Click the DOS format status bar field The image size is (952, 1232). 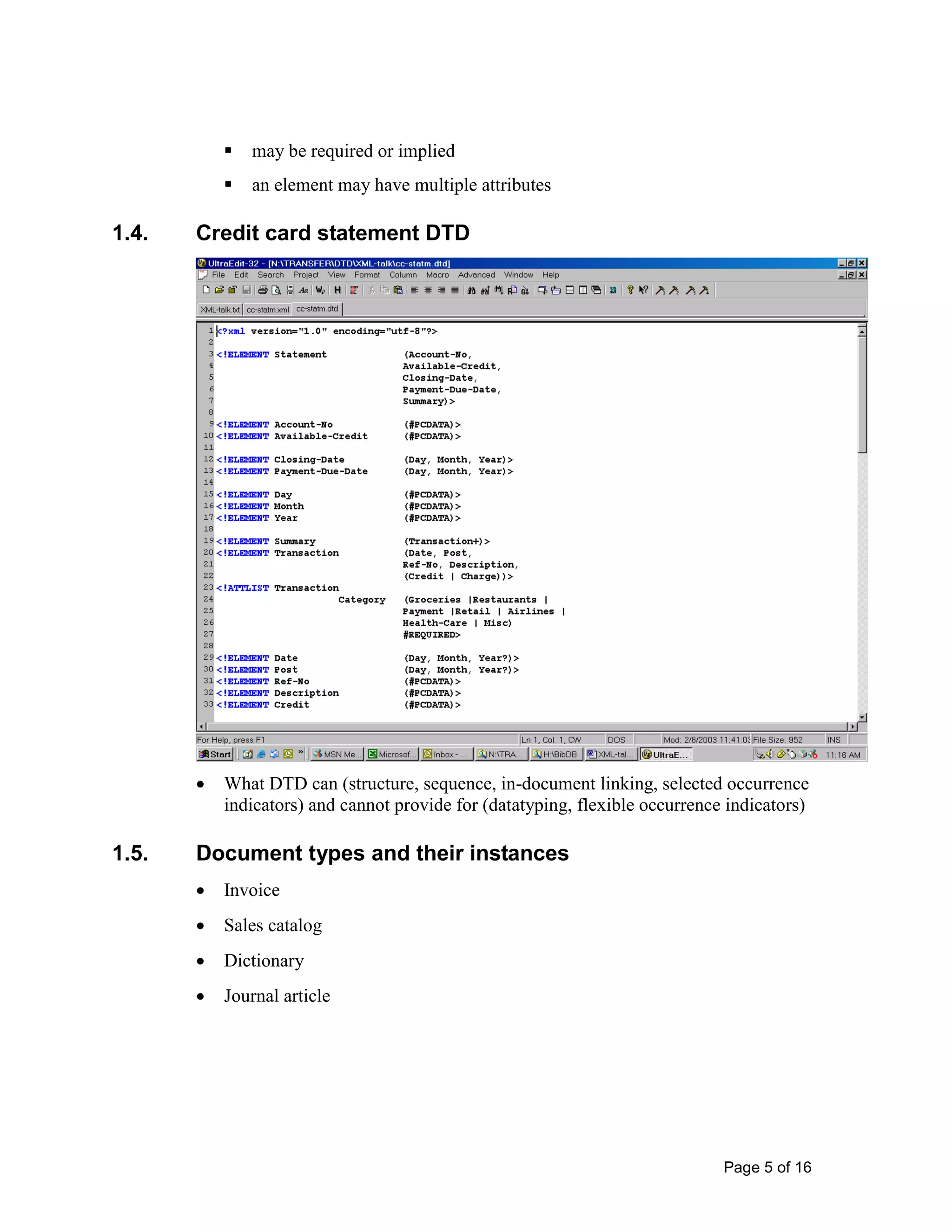[619, 740]
